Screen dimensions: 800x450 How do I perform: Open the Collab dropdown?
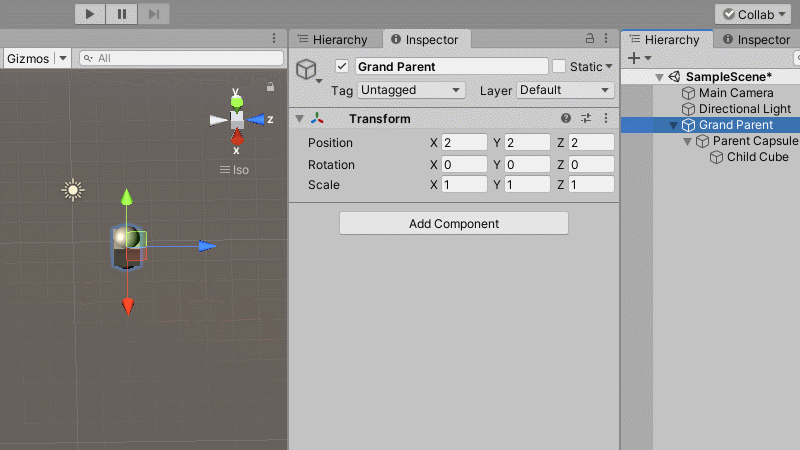[x=753, y=14]
